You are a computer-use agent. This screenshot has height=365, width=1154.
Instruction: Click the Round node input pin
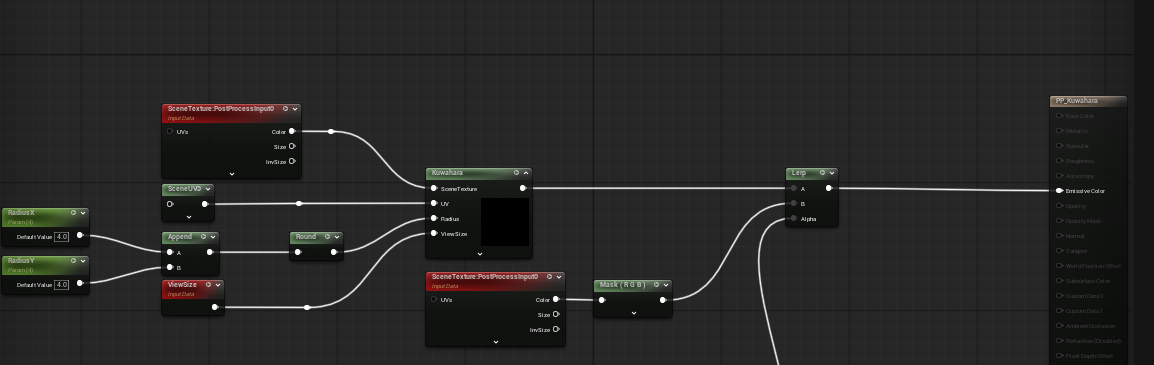pyautogui.click(x=297, y=252)
